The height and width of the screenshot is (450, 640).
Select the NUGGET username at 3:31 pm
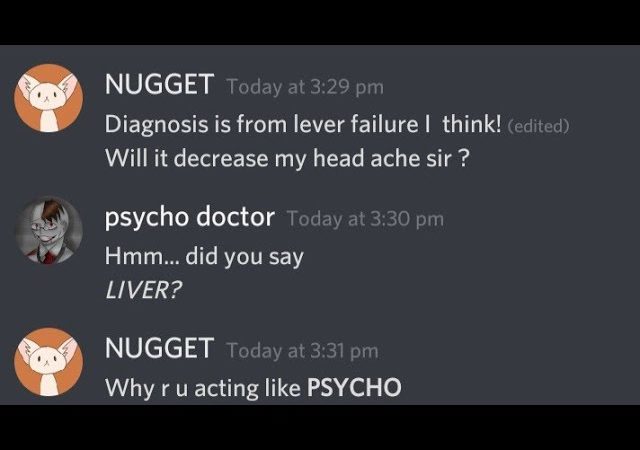click(x=159, y=348)
